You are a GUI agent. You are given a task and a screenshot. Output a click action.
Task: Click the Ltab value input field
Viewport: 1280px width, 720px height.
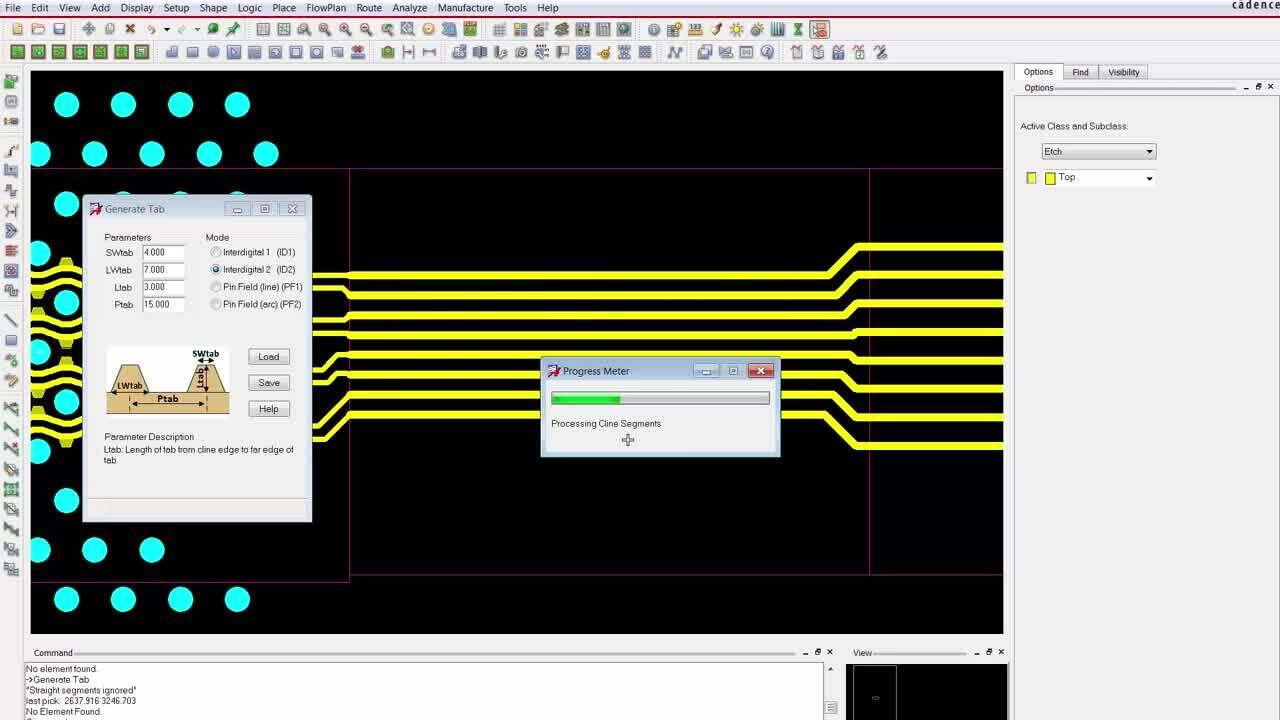tap(163, 287)
